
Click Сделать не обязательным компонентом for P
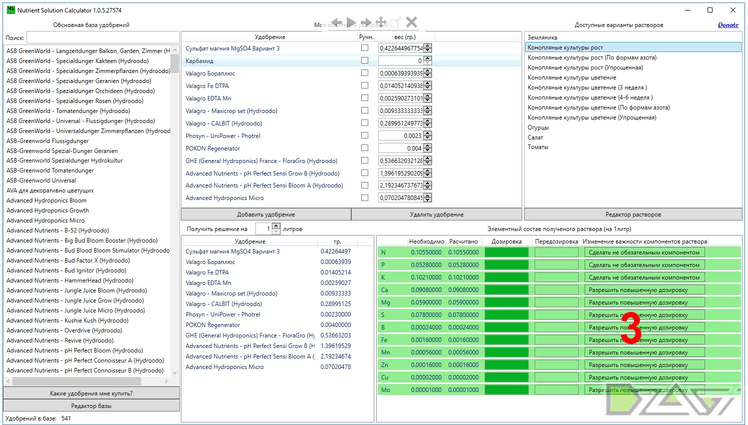(x=644, y=265)
